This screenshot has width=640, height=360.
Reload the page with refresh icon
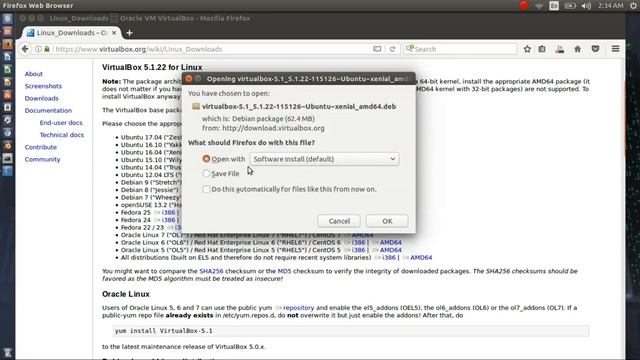pyautogui.click(x=392, y=49)
